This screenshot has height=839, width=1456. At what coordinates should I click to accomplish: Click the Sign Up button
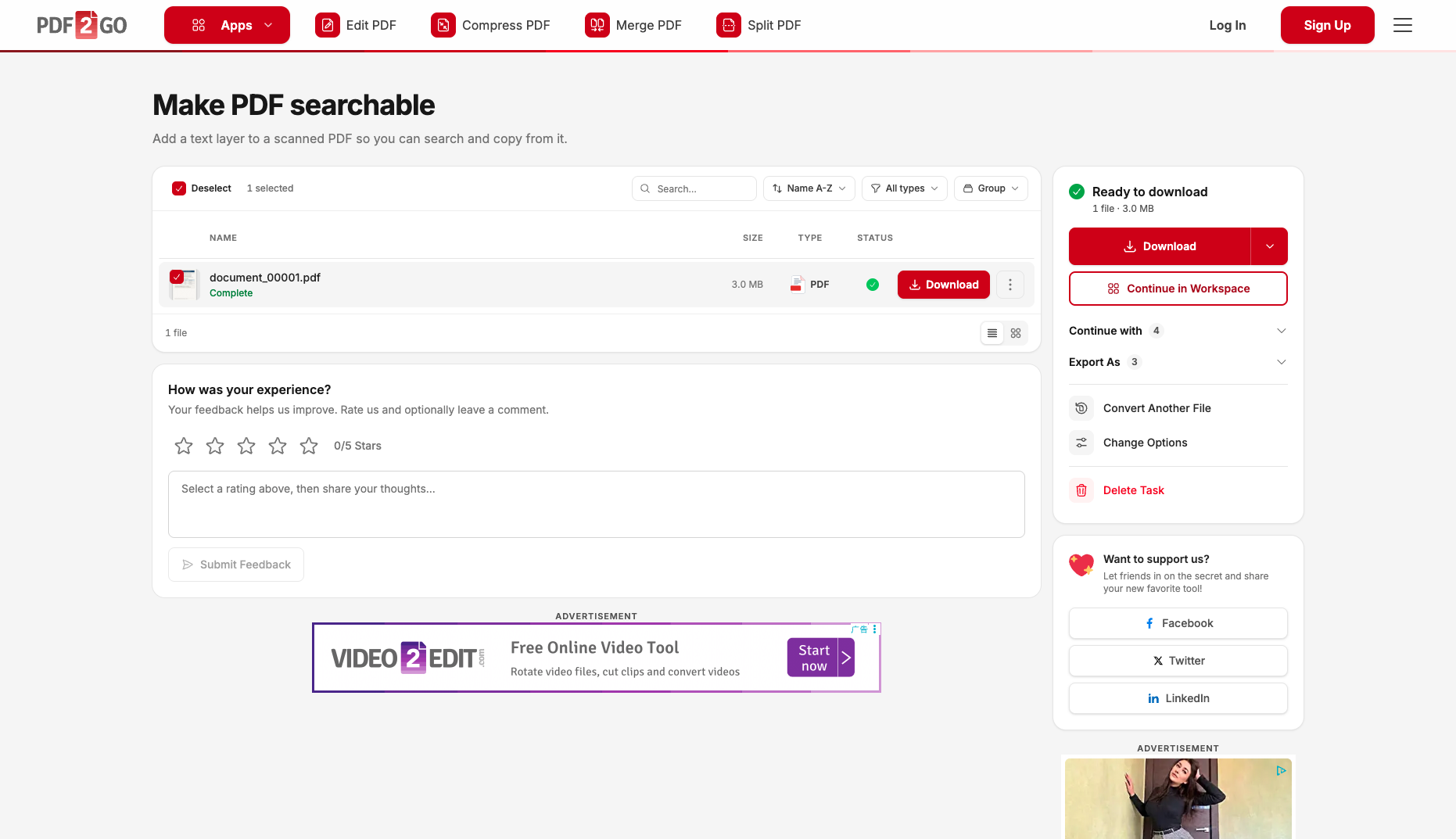(1327, 25)
